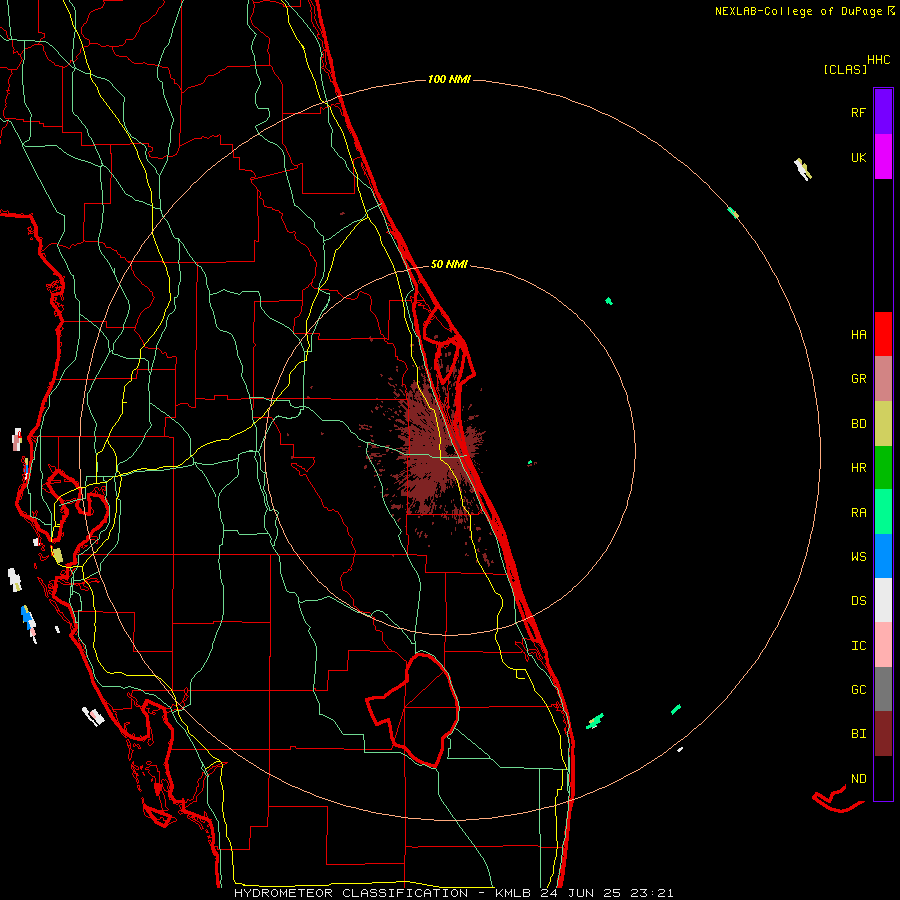900x900 pixels.
Task: Click the HHC product label
Action: coord(879,60)
